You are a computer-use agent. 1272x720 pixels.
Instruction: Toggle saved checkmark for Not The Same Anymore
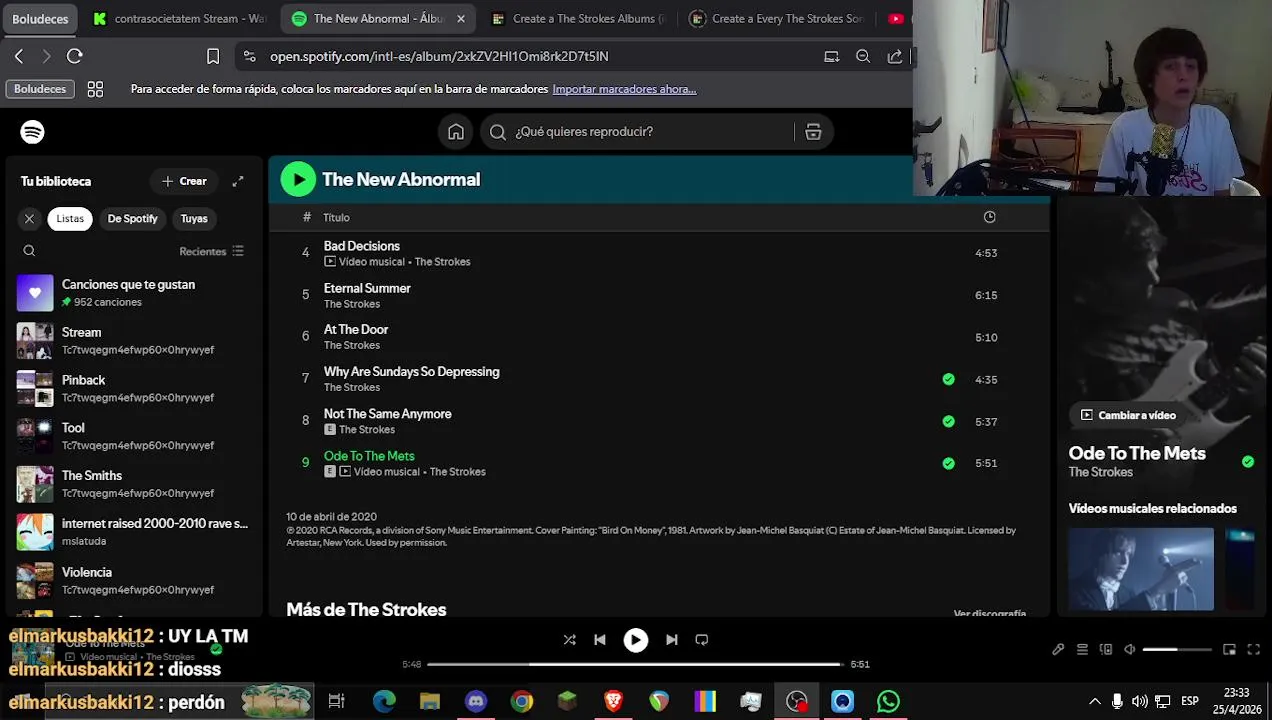tap(948, 421)
